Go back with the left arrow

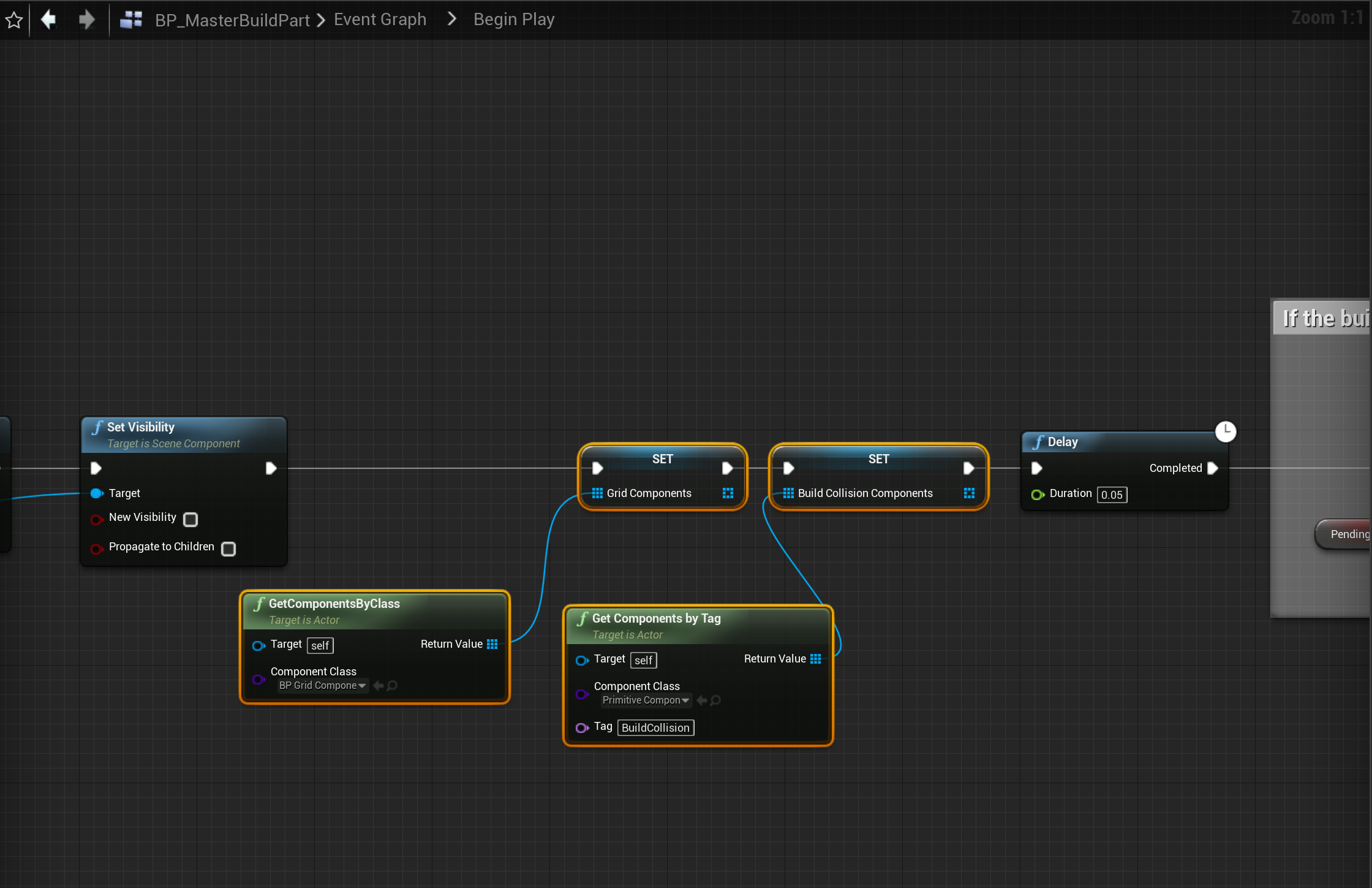click(x=48, y=20)
